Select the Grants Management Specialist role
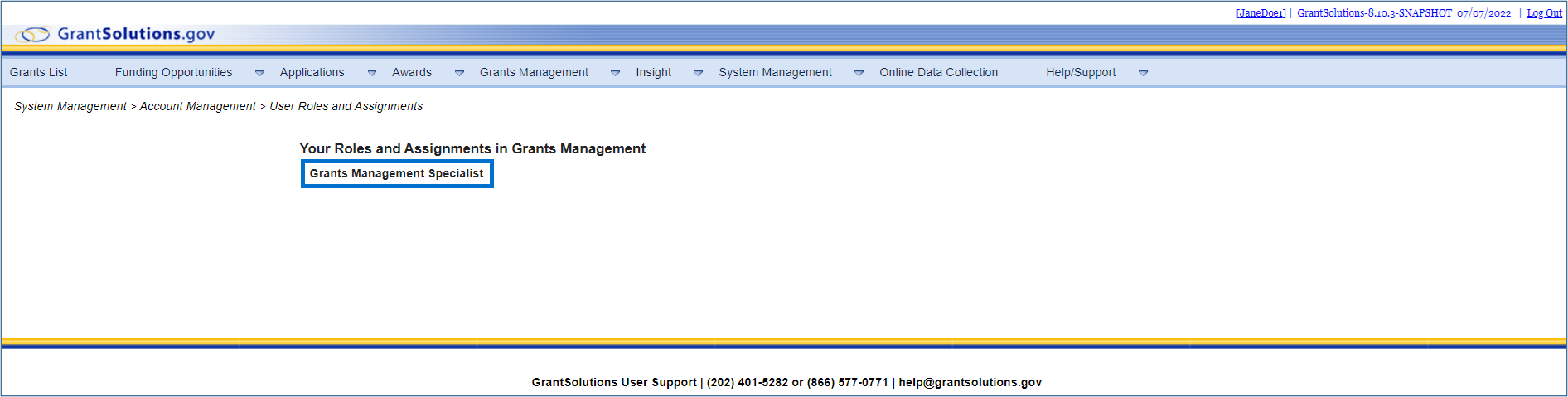This screenshot has height=397, width=1568. [x=396, y=174]
